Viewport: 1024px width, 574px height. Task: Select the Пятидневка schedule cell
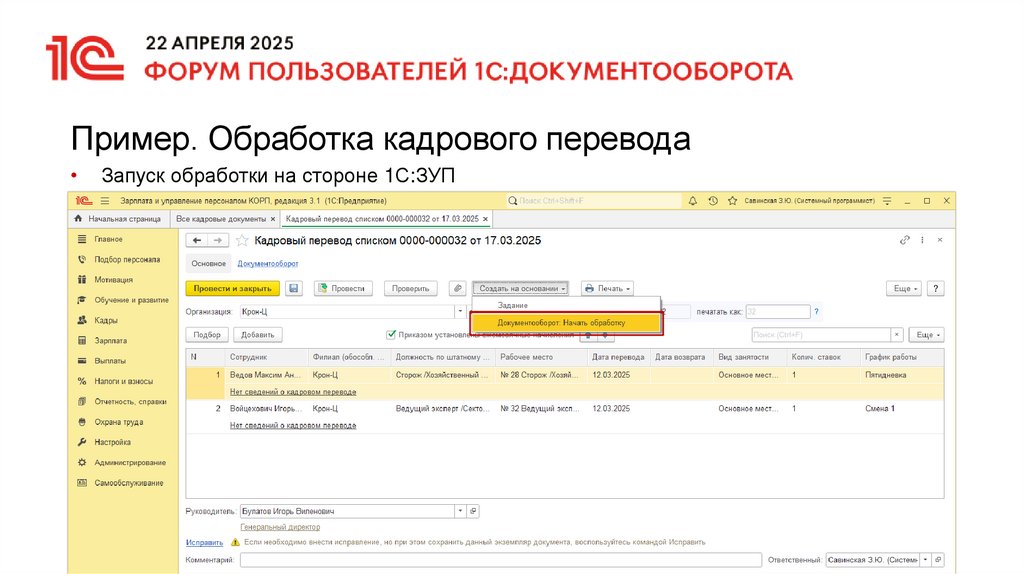coord(903,375)
